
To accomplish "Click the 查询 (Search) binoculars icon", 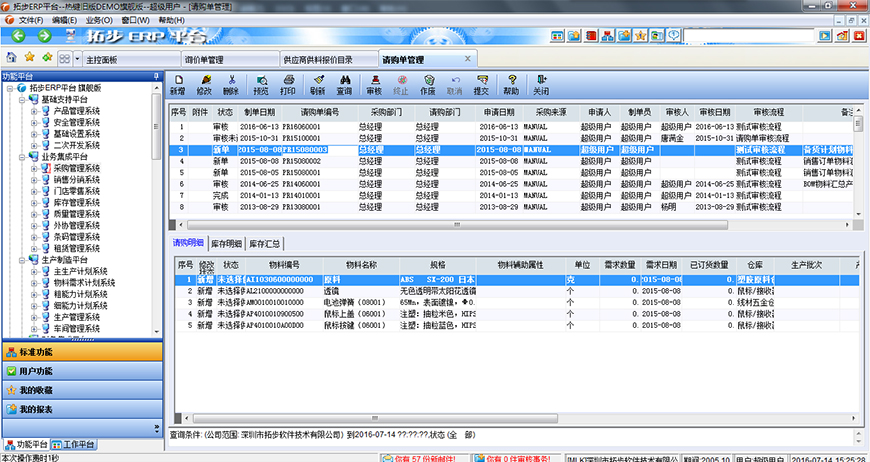I will click(x=344, y=84).
